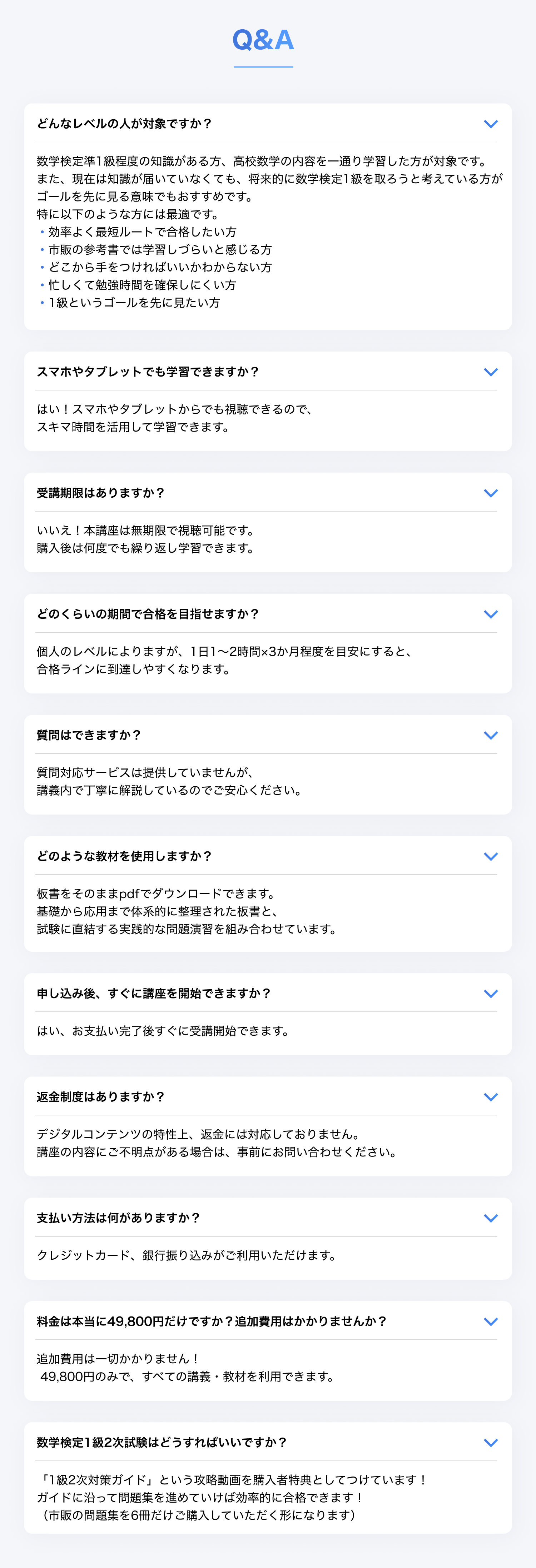
Task: Toggle the chevron for どのような教材を使用しますか？
Action: tap(490, 856)
